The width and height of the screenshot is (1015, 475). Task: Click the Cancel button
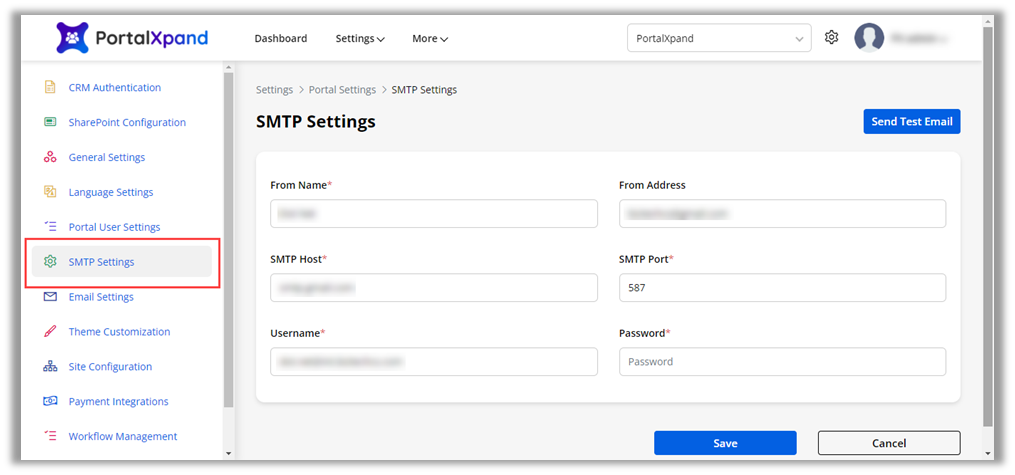(x=888, y=443)
